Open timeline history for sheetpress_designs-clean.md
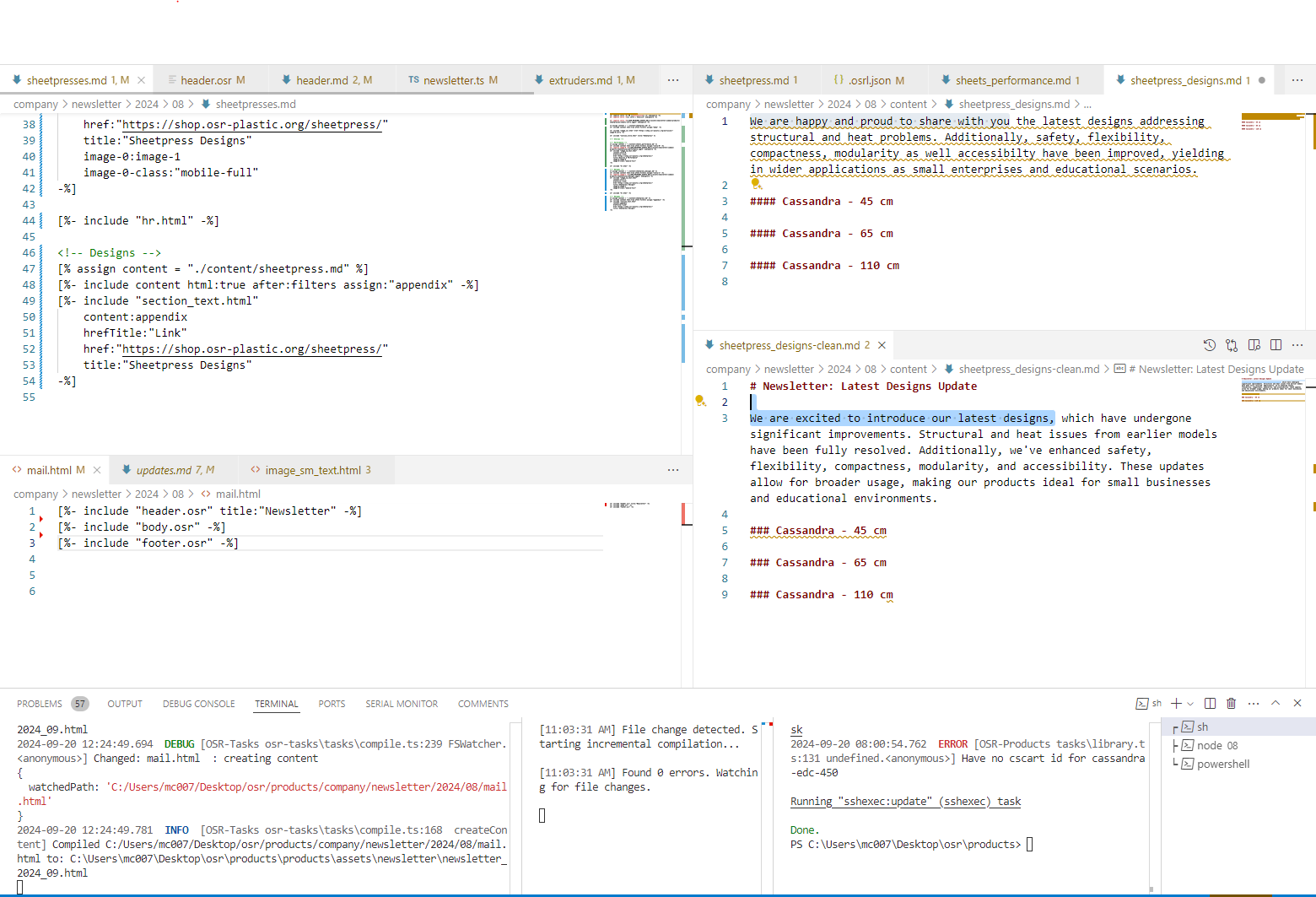The height and width of the screenshot is (897, 1316). pos(1209,345)
